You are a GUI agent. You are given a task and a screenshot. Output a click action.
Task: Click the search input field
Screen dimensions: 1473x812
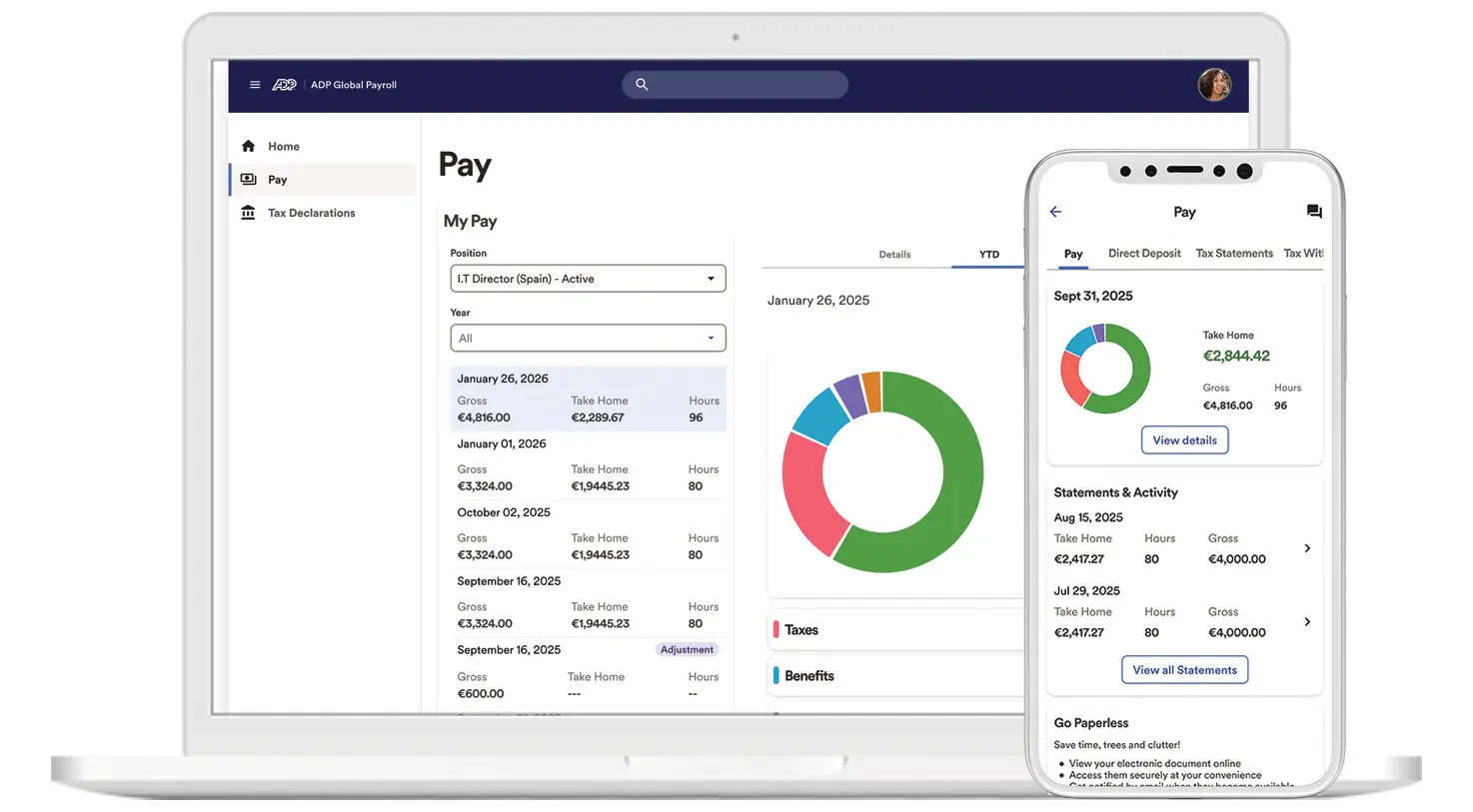point(735,85)
